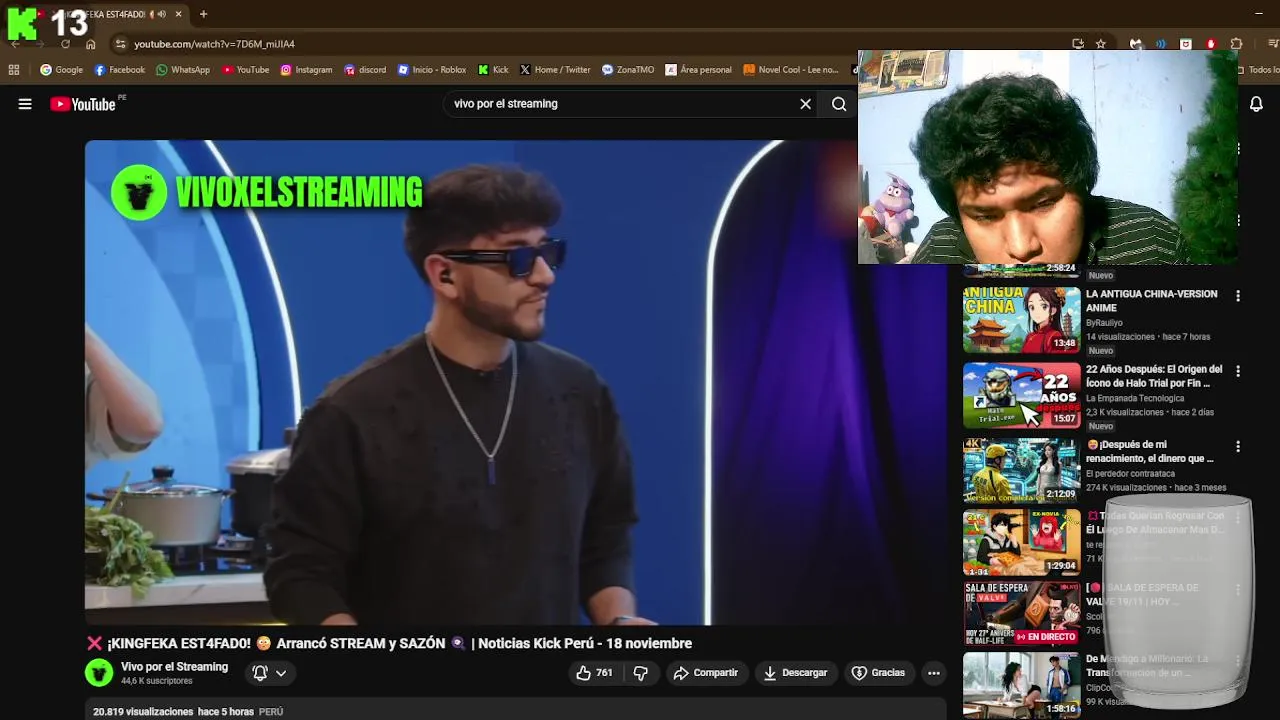1280x720 pixels.
Task: Open the 2:12:09 renacimiento video thumbnail
Action: click(x=1021, y=470)
